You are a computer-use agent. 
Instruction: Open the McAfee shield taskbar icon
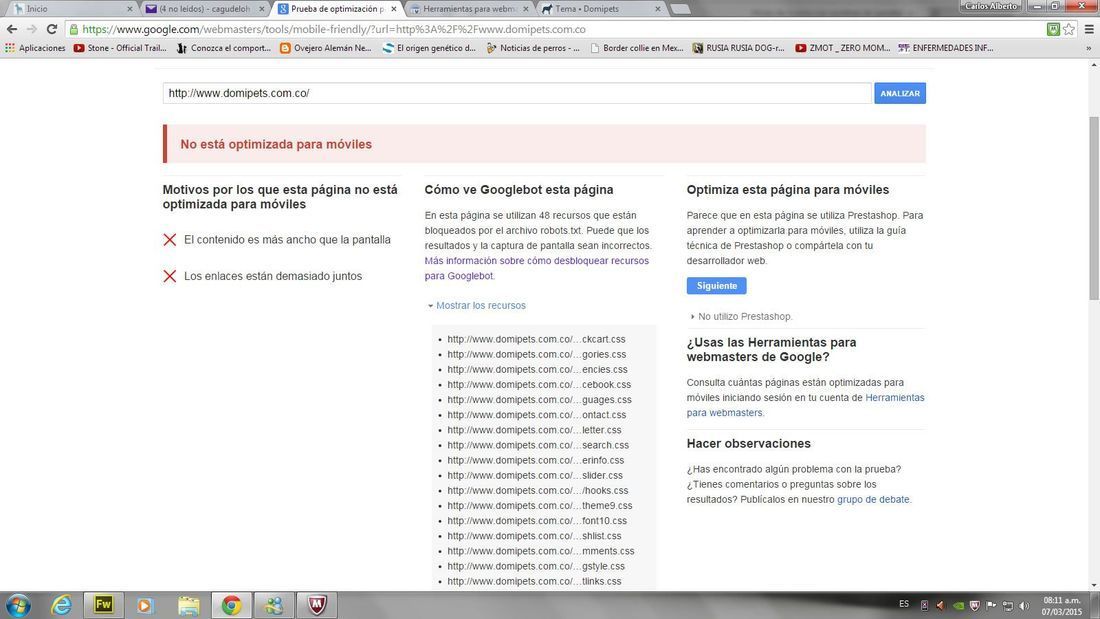[x=316, y=605]
